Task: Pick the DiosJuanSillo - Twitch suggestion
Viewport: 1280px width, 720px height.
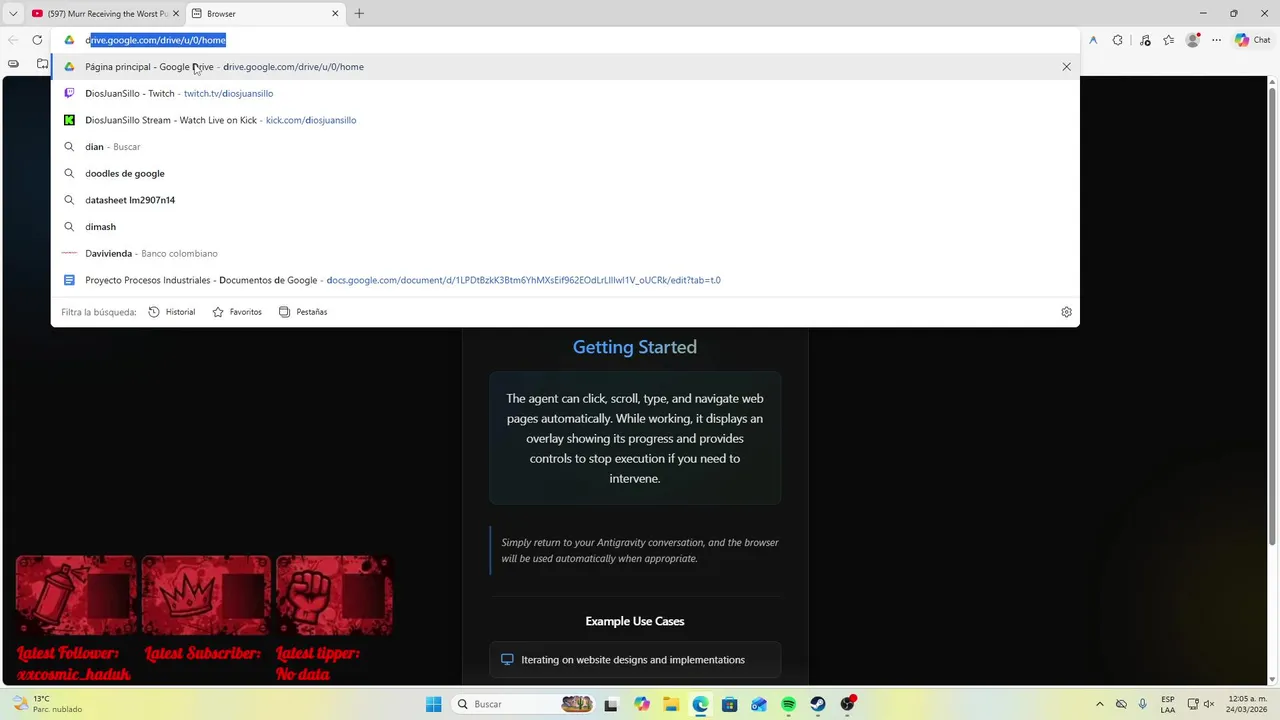Action: click(x=565, y=93)
